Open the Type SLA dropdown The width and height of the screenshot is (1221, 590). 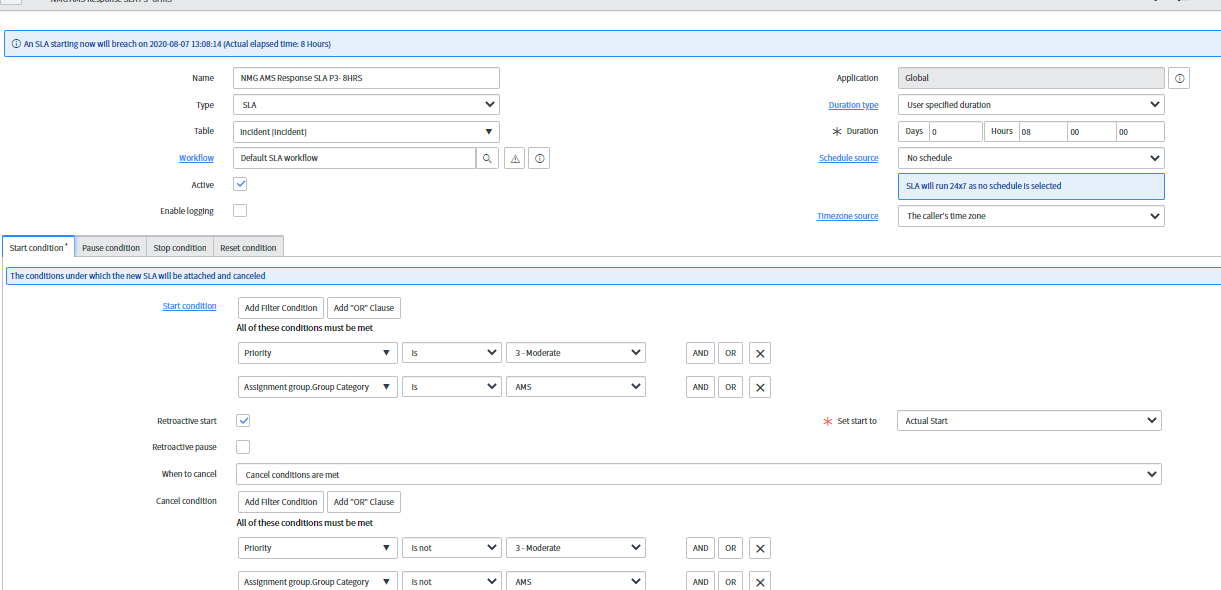[x=366, y=104]
